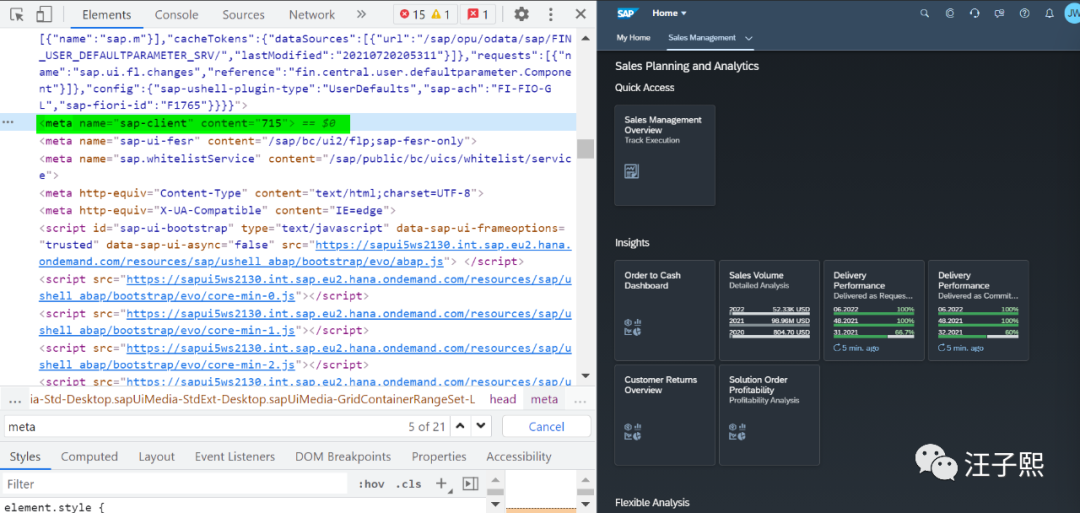Click the errors and warnings counter (15 errors)

tap(425, 14)
